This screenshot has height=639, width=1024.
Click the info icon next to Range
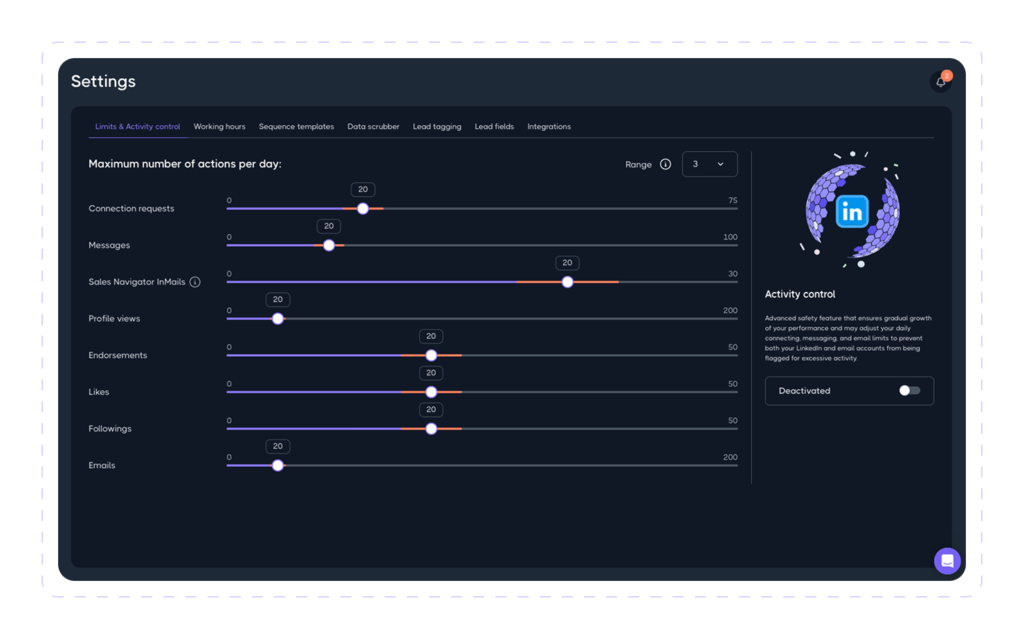665,164
